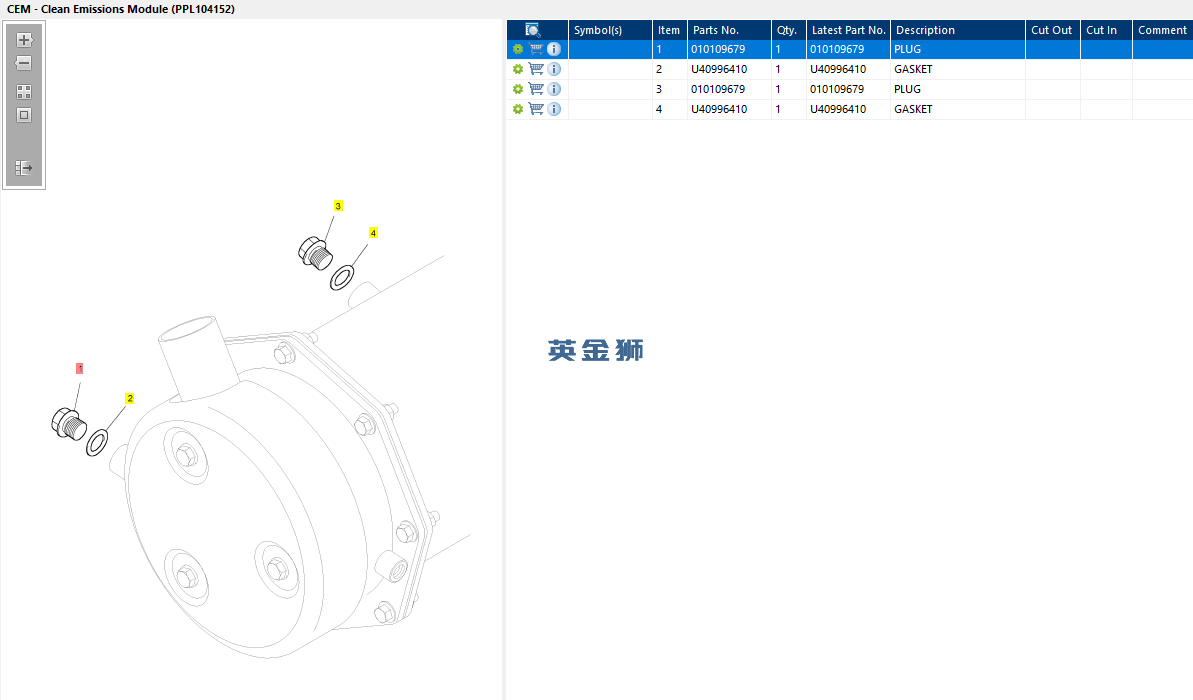Image resolution: width=1193 pixels, height=700 pixels.
Task: Click the Cut In column header
Action: pyautogui.click(x=1106, y=30)
